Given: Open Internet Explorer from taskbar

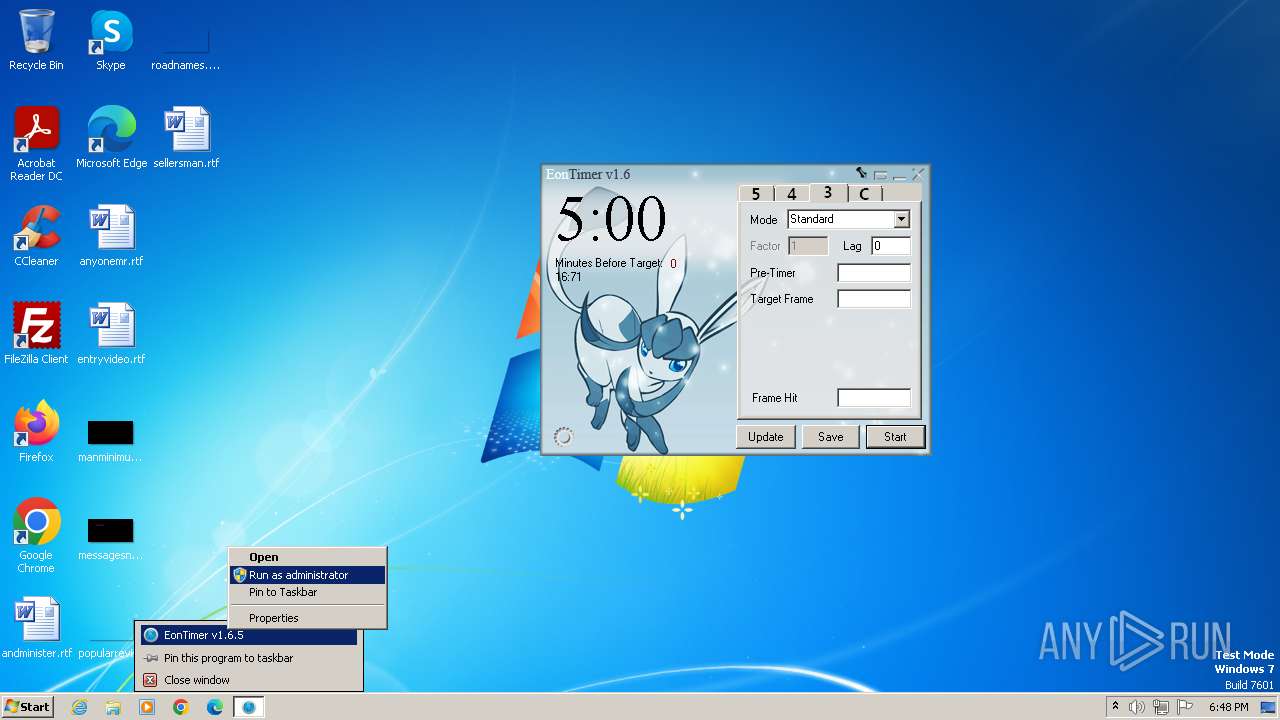Looking at the screenshot, I should pyautogui.click(x=79, y=707).
